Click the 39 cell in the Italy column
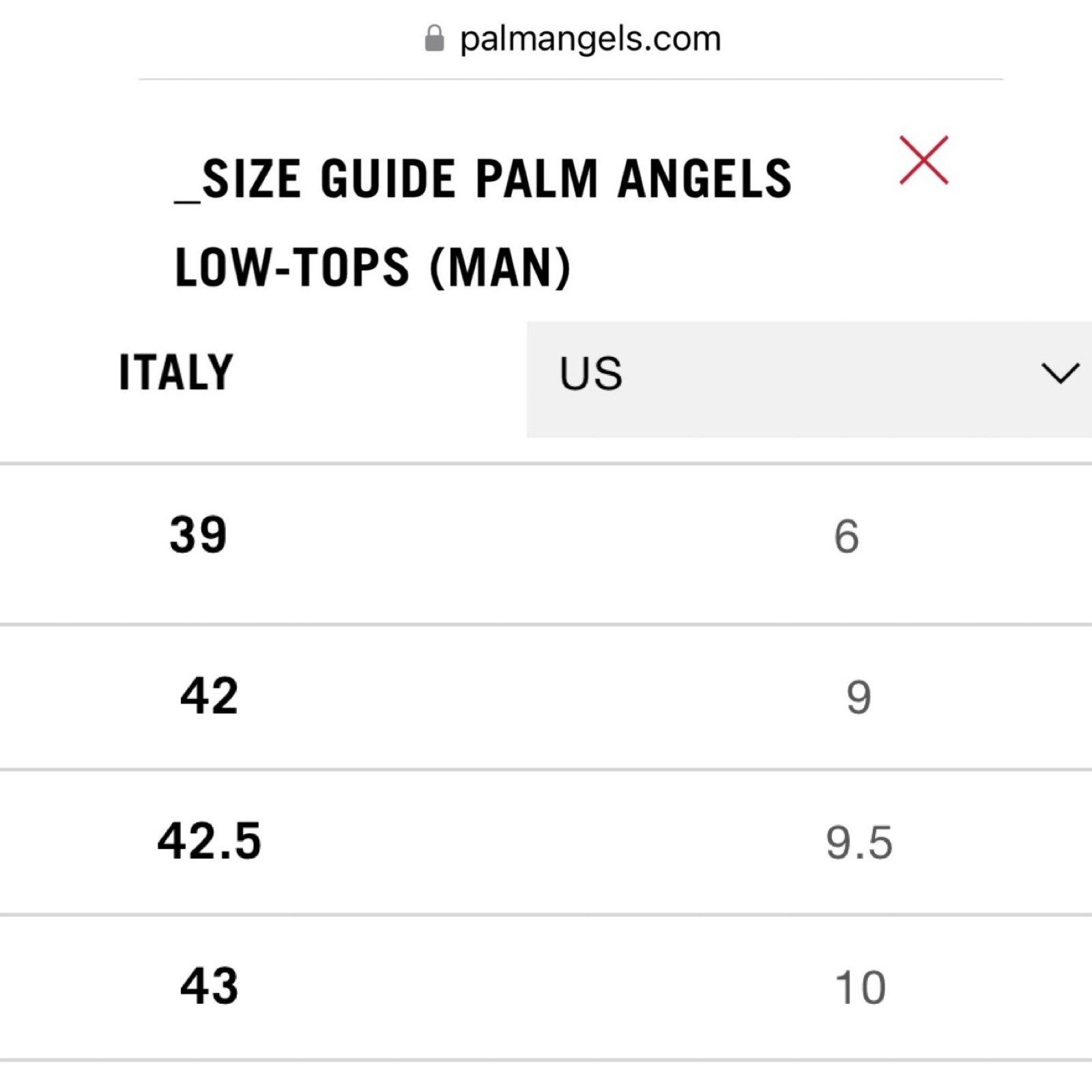The height and width of the screenshot is (1092, 1092). point(198,534)
